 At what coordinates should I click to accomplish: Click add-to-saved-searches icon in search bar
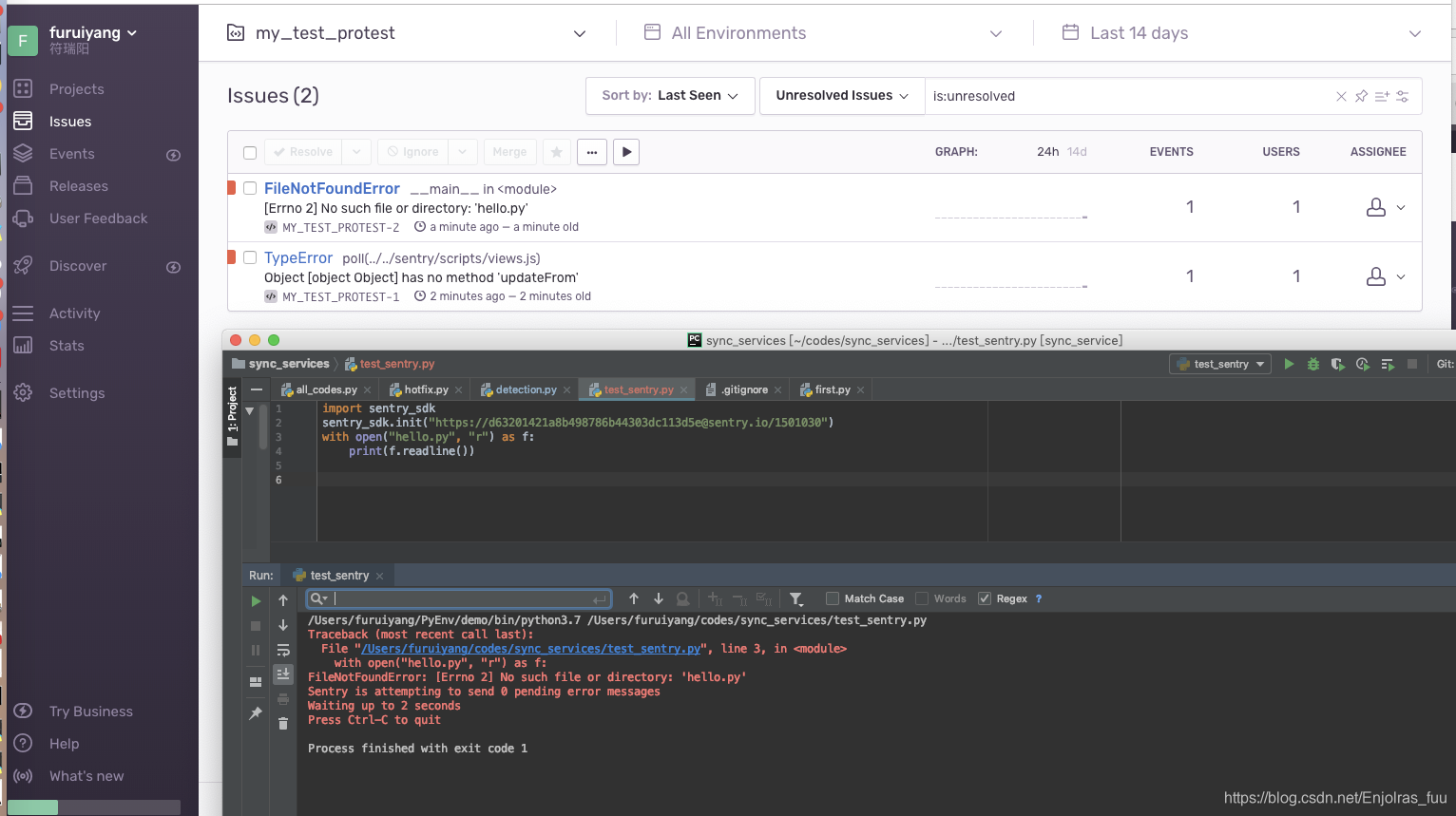[1382, 96]
